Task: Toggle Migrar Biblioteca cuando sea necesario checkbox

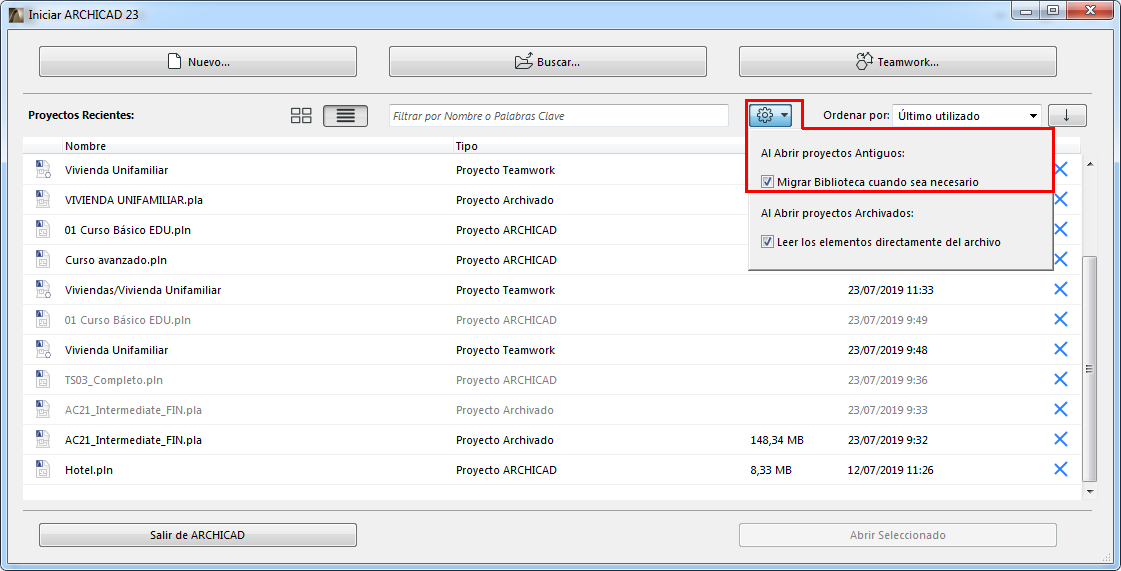Action: click(x=767, y=182)
